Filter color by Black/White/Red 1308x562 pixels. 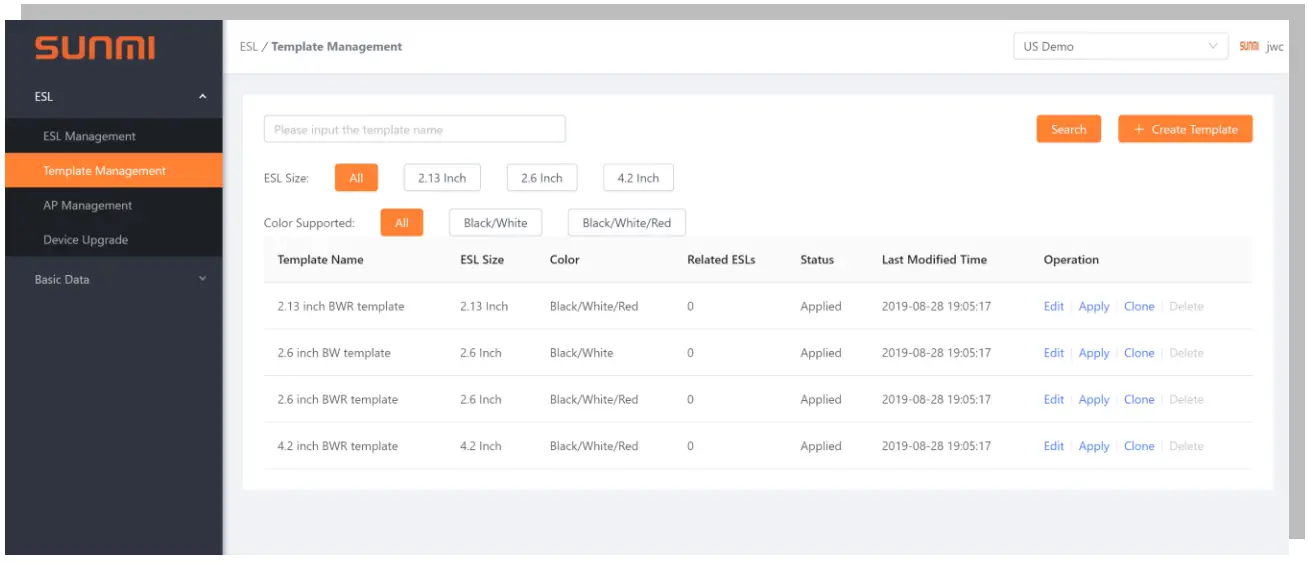click(626, 223)
